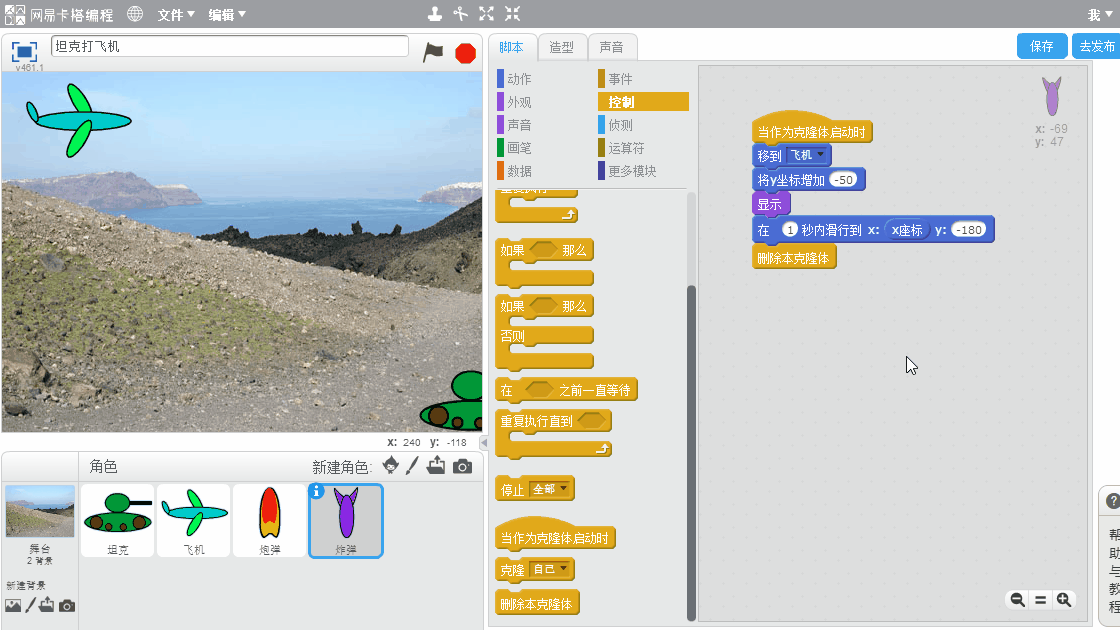Open the 克隆 自己 block dropdown

(550, 569)
